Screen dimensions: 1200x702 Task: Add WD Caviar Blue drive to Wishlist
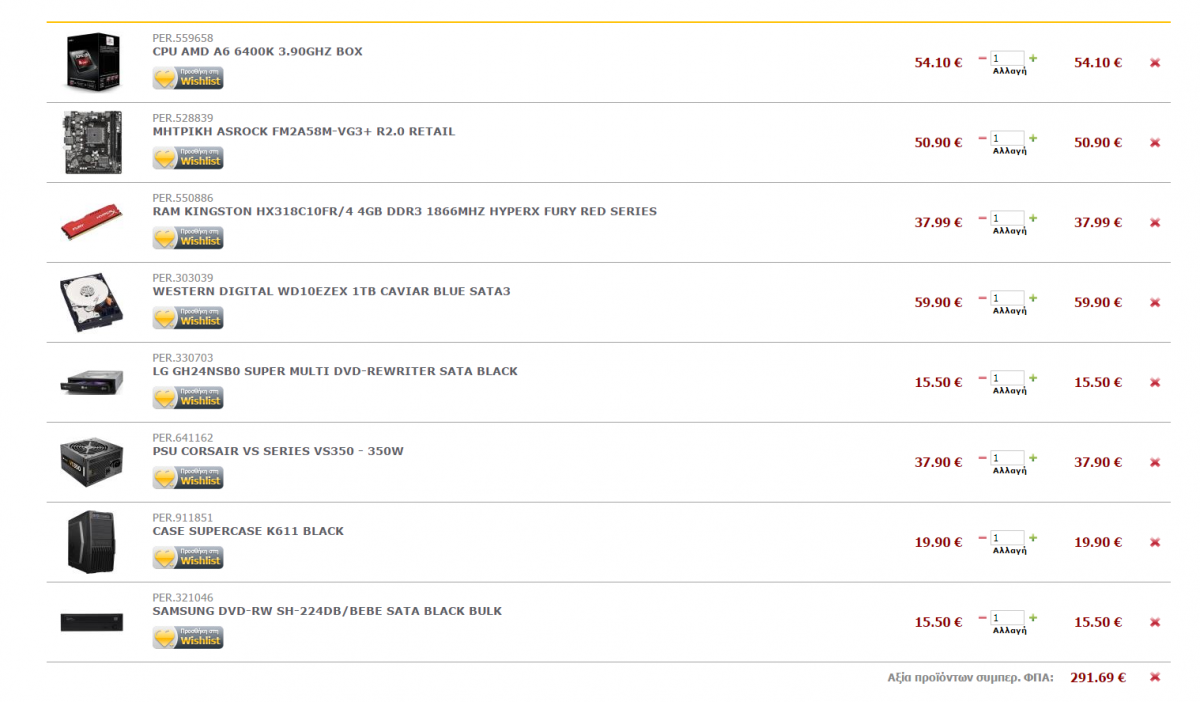coord(188,318)
